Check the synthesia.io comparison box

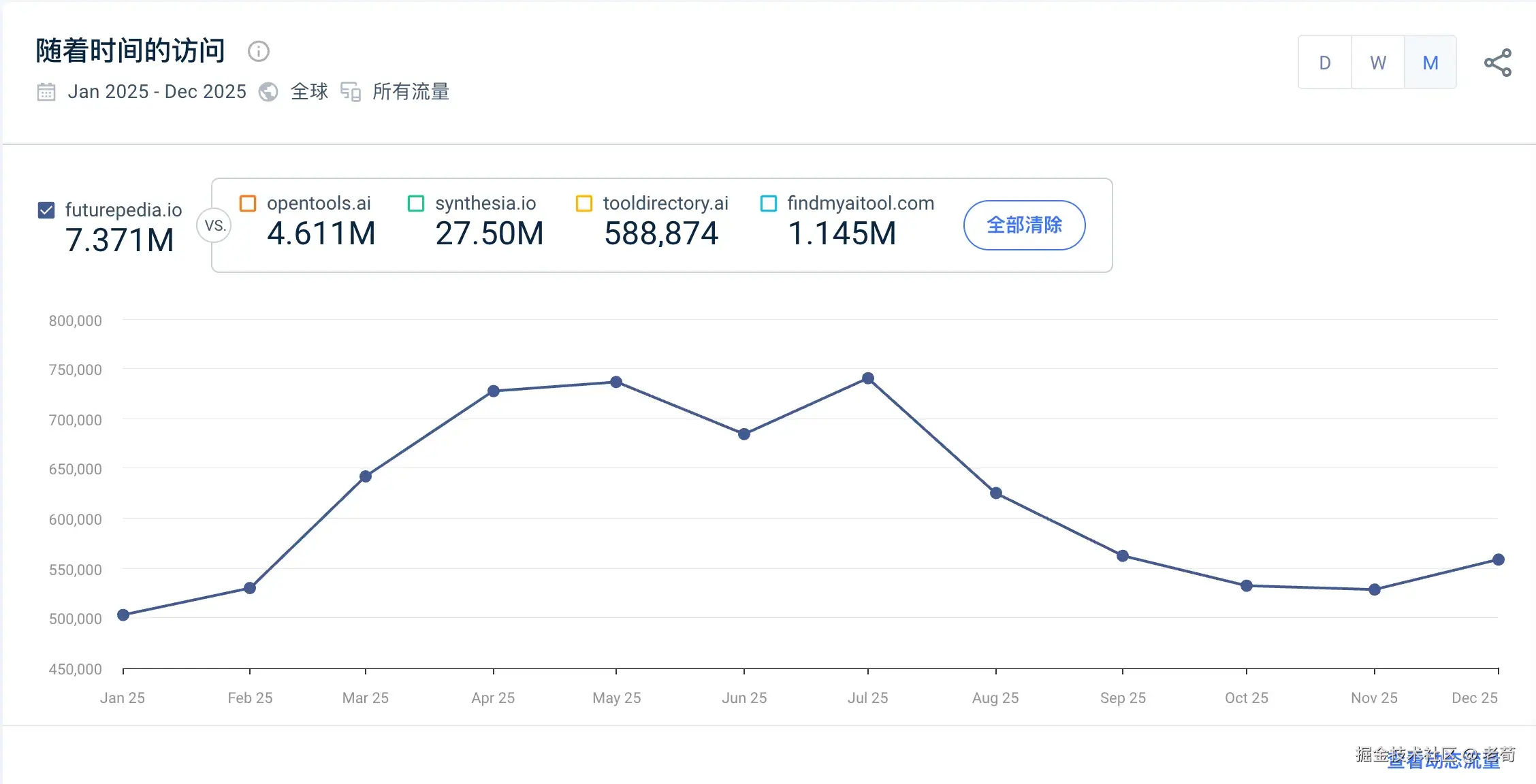pyautogui.click(x=416, y=203)
